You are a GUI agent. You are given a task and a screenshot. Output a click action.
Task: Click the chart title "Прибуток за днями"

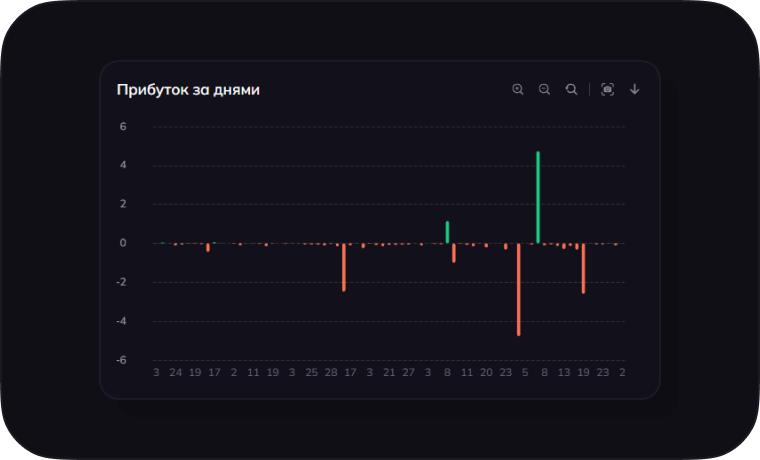(x=188, y=90)
